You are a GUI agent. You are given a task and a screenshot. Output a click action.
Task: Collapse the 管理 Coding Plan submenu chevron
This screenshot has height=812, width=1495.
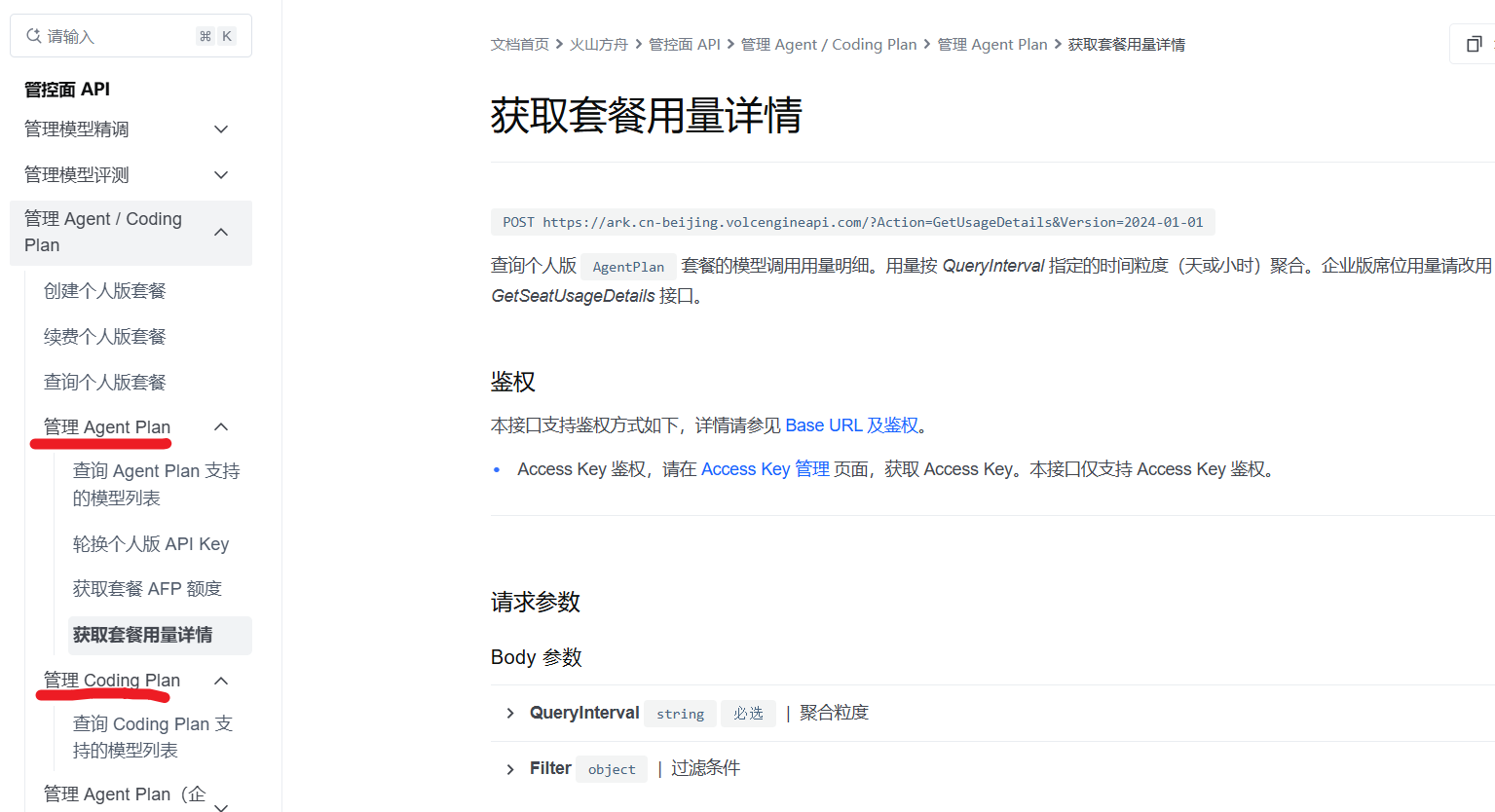coord(221,681)
